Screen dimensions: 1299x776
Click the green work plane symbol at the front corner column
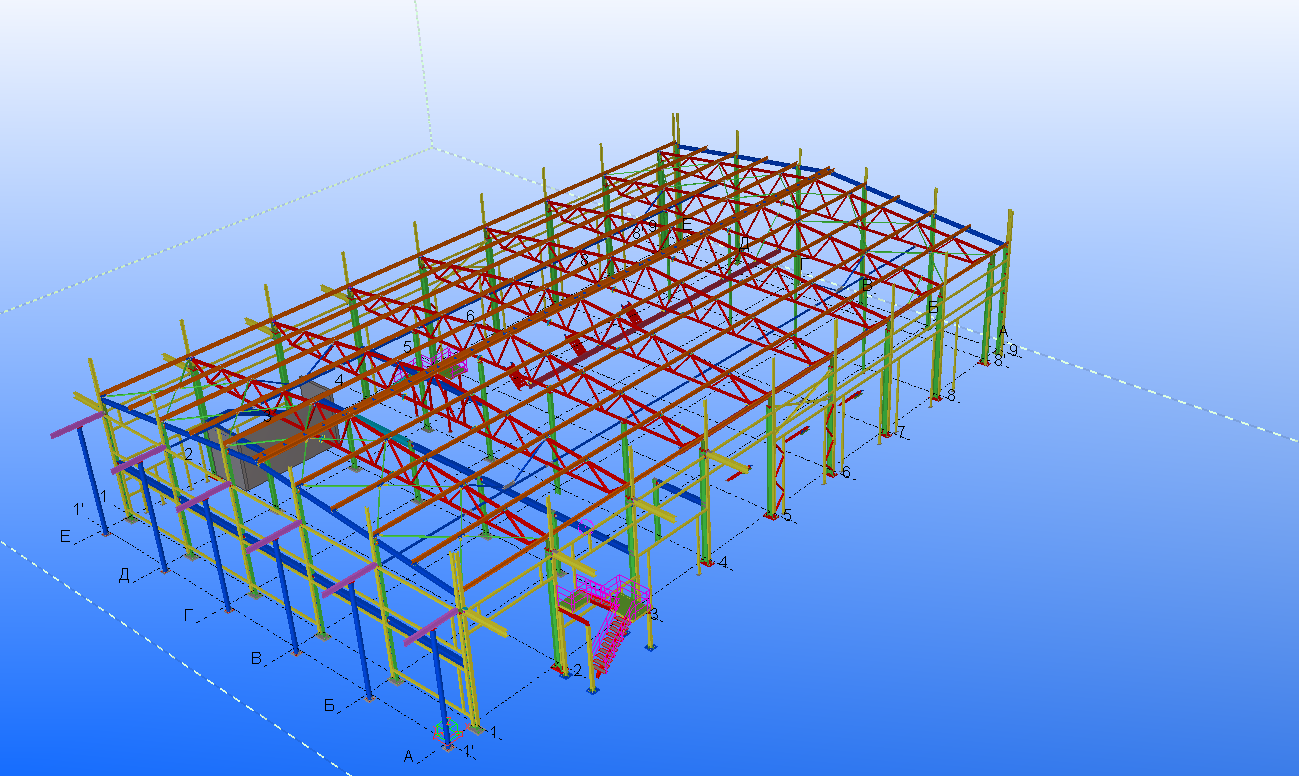pos(448,732)
